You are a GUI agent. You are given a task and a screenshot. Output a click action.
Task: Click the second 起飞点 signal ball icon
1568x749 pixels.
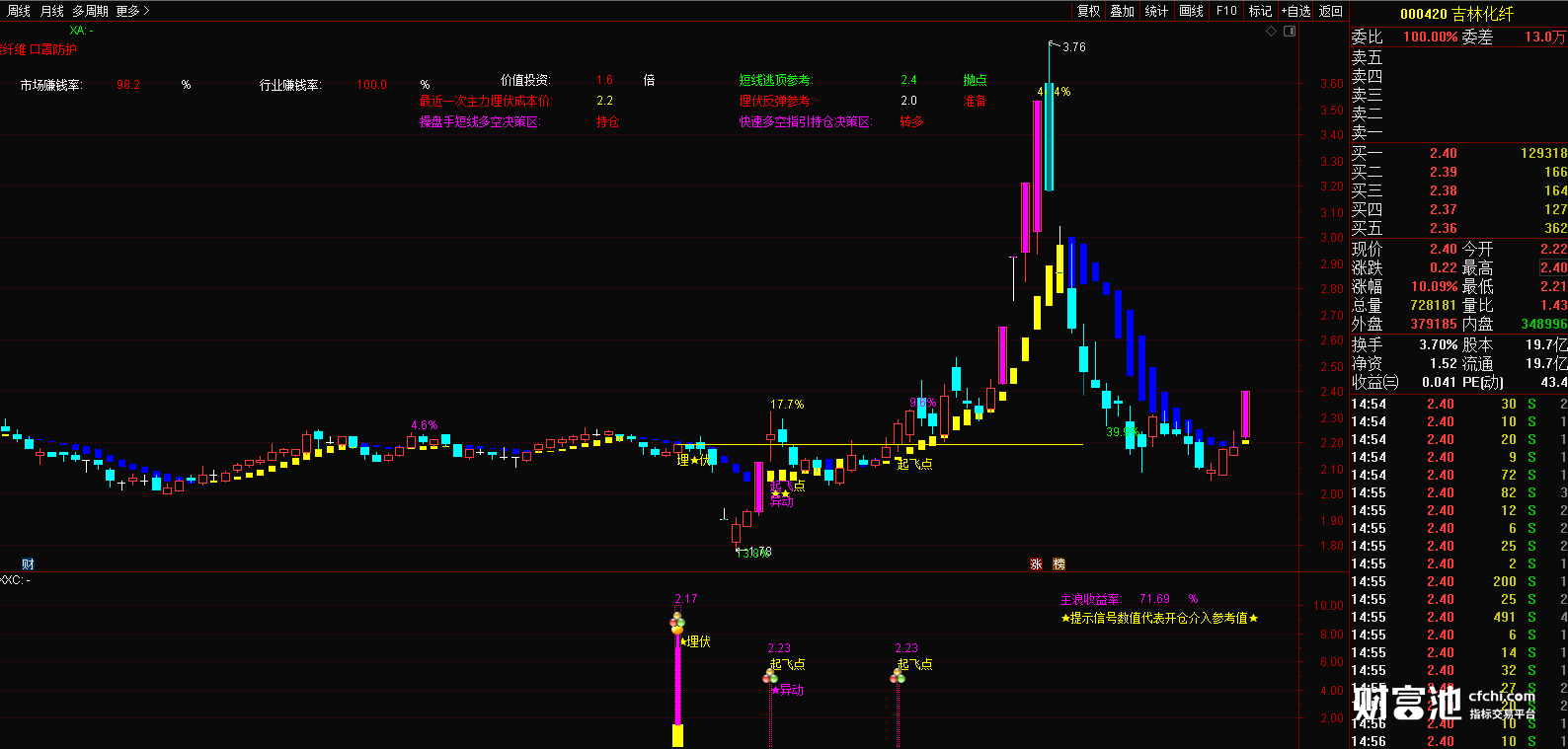click(x=898, y=677)
